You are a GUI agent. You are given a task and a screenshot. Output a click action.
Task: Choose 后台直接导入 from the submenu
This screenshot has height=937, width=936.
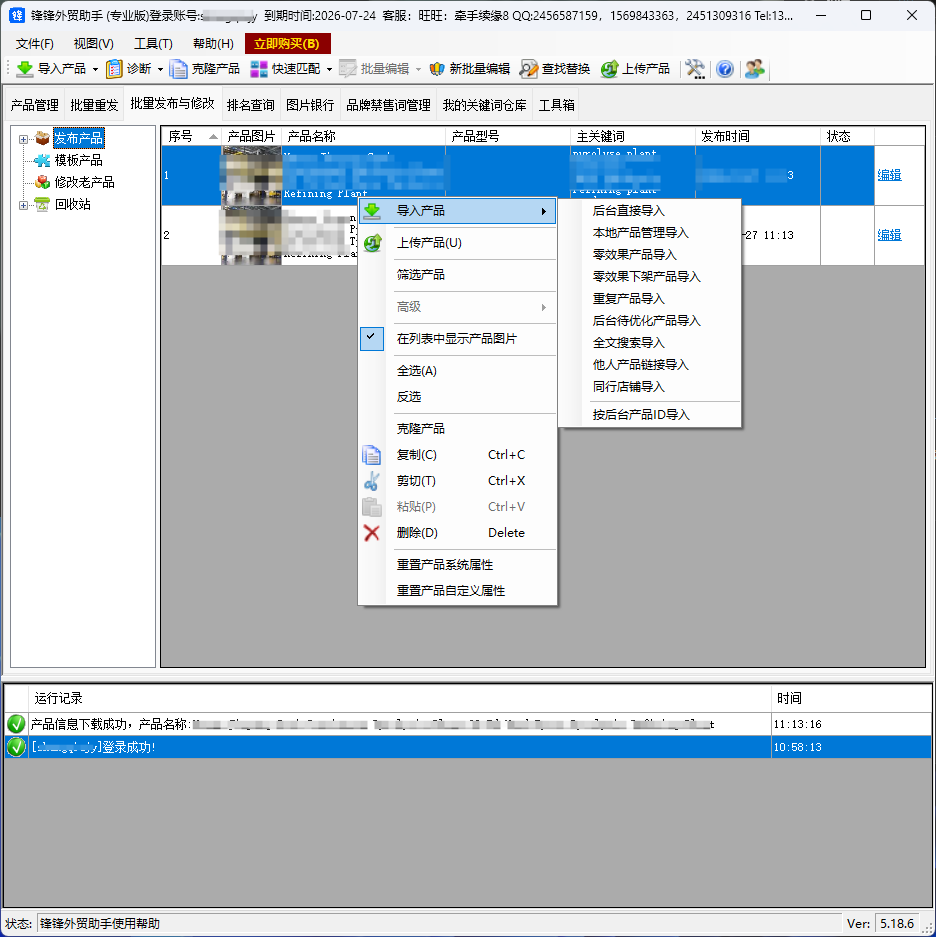[628, 211]
